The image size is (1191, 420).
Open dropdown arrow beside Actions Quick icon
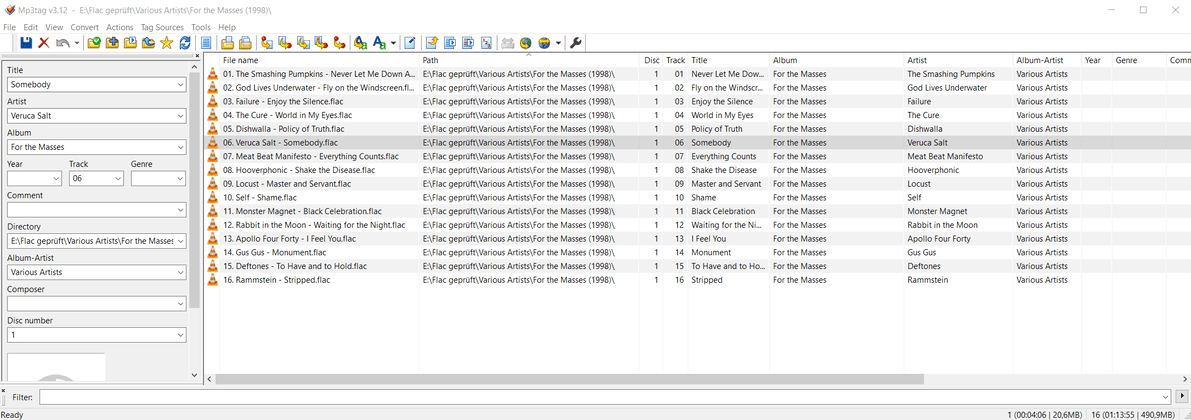point(393,43)
